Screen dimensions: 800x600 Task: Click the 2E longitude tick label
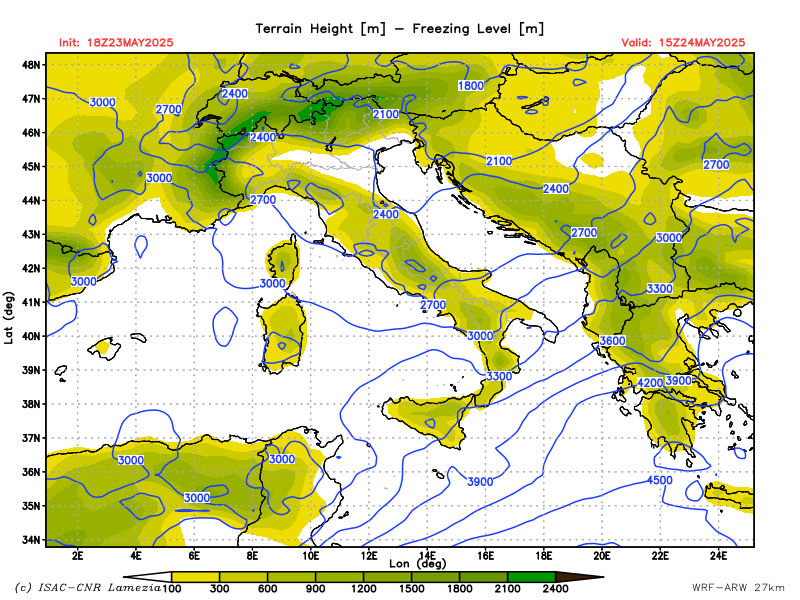tap(78, 555)
